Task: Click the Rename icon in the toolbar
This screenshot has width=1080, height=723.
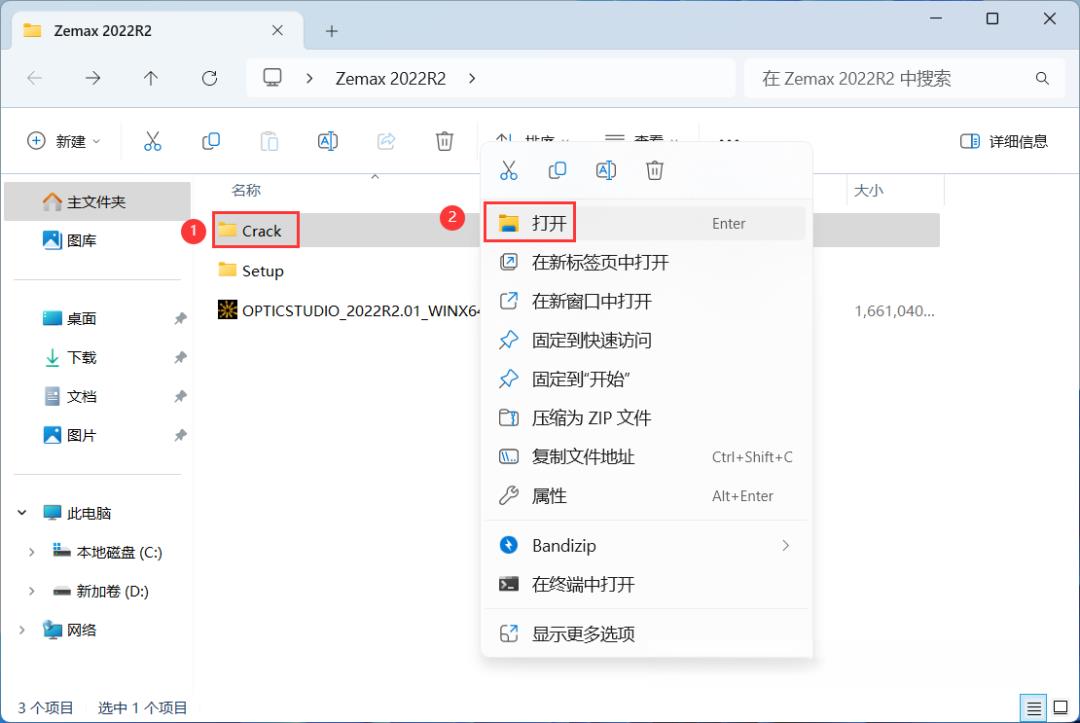Action: click(327, 141)
